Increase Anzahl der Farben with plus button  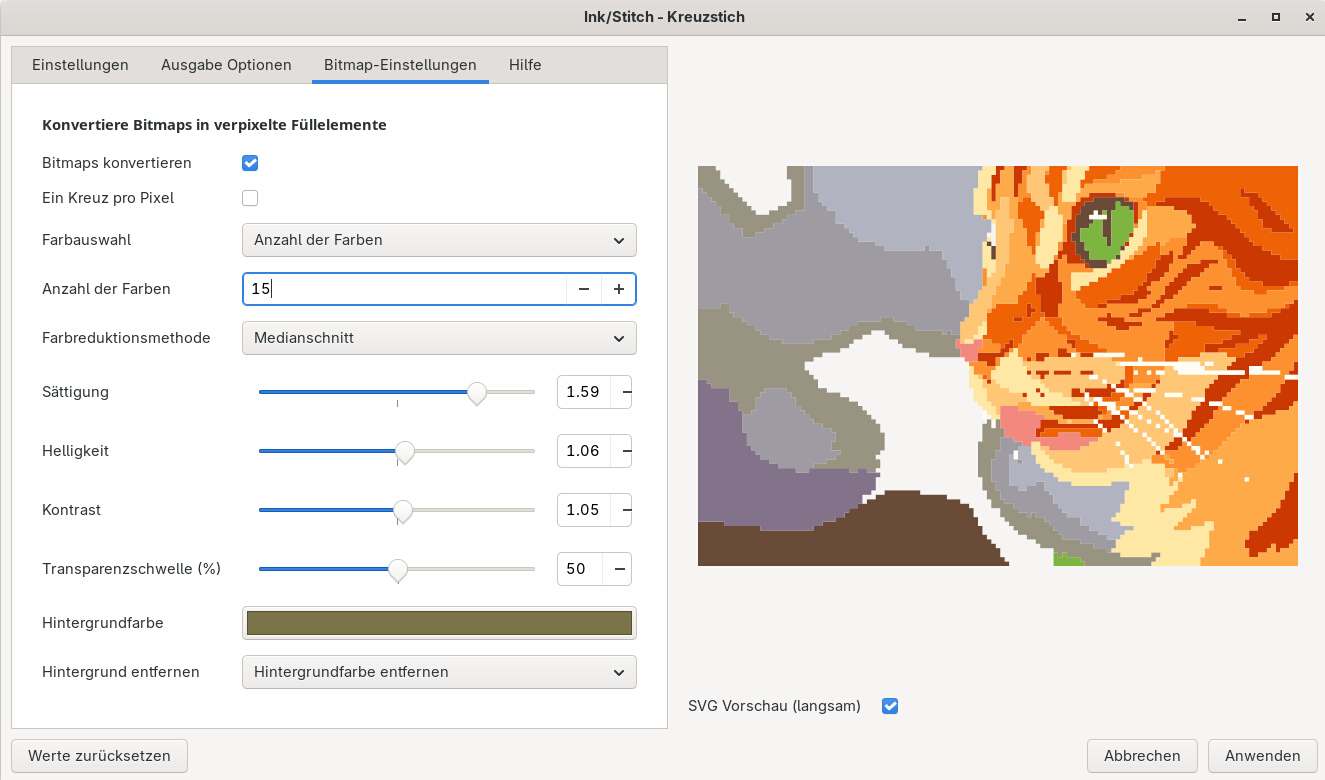click(619, 289)
